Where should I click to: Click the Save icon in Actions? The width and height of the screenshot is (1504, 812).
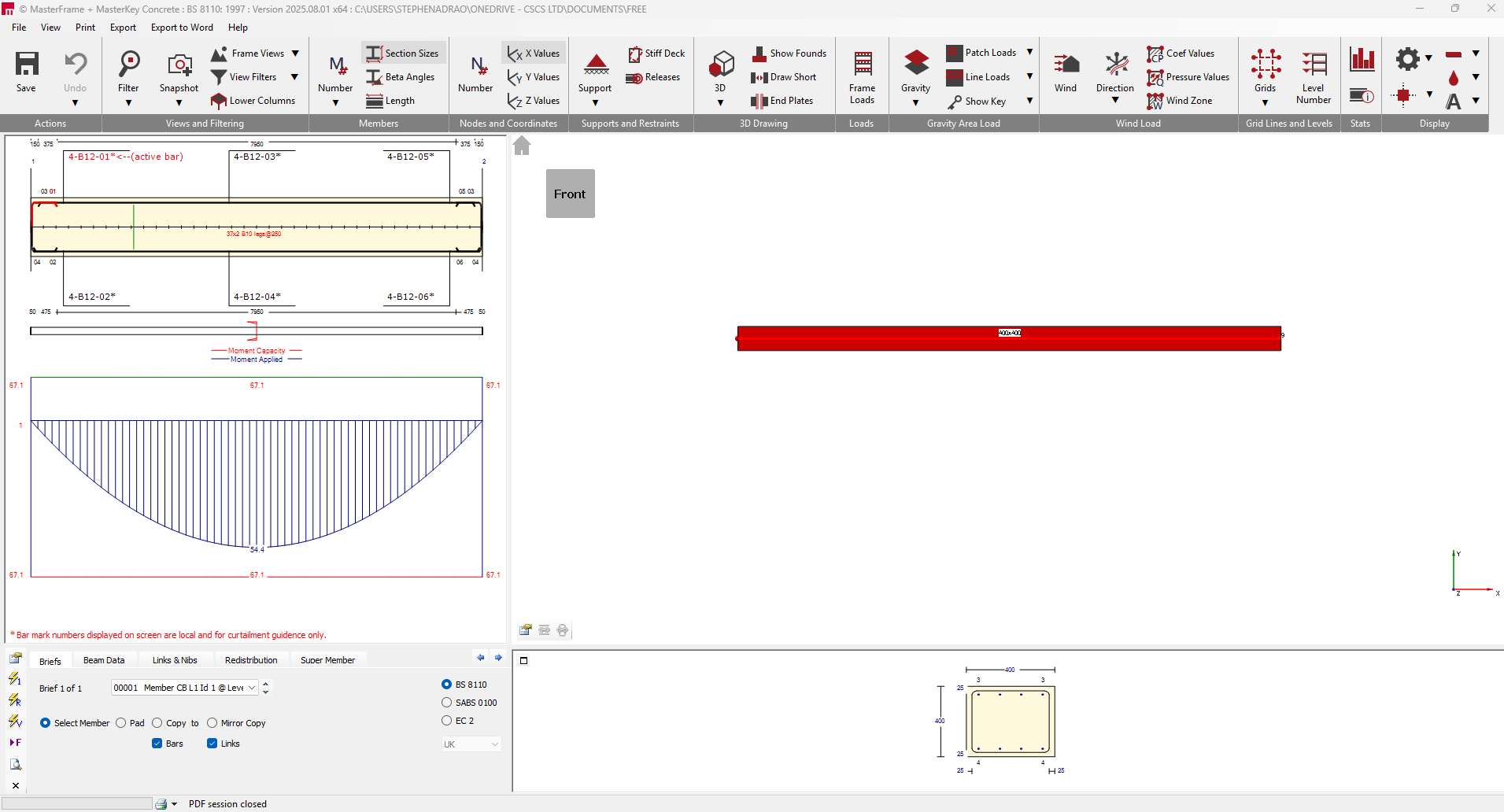click(x=27, y=64)
